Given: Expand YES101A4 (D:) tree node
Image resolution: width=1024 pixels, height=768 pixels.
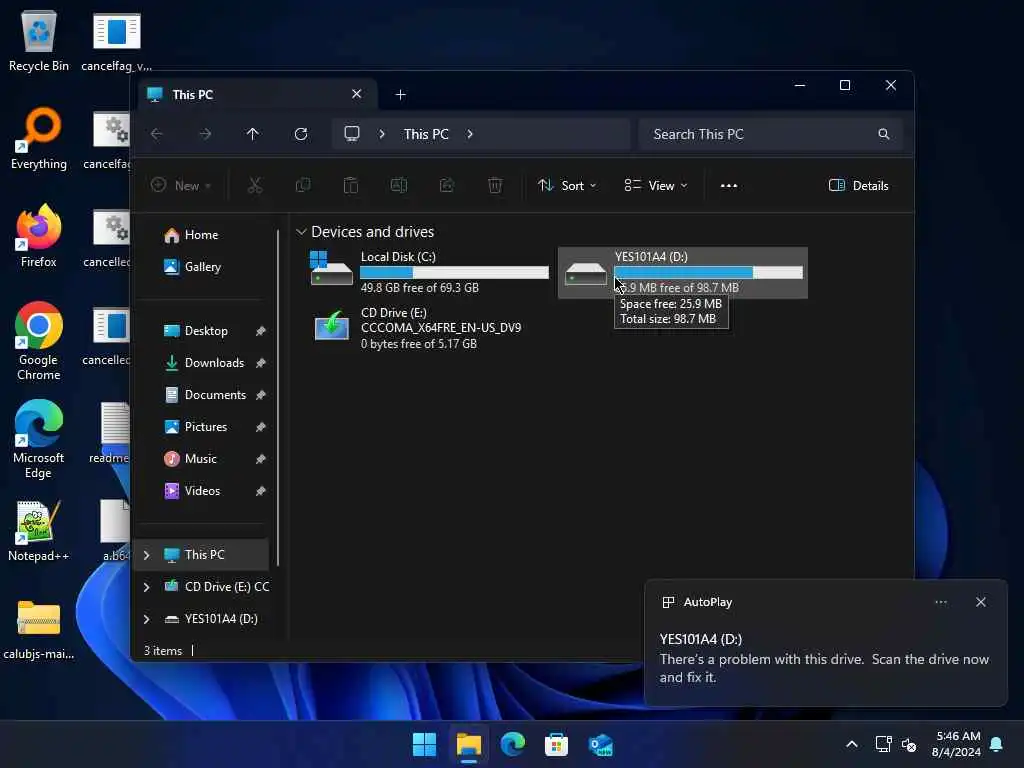Looking at the screenshot, I should 147,619.
